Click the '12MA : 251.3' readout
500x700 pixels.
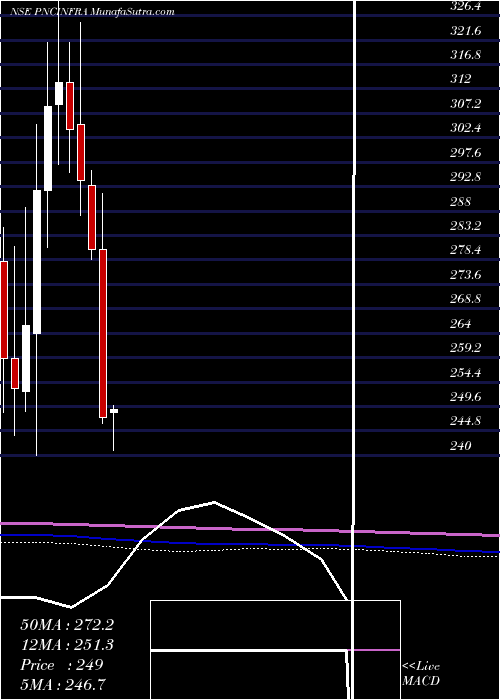[67, 645]
